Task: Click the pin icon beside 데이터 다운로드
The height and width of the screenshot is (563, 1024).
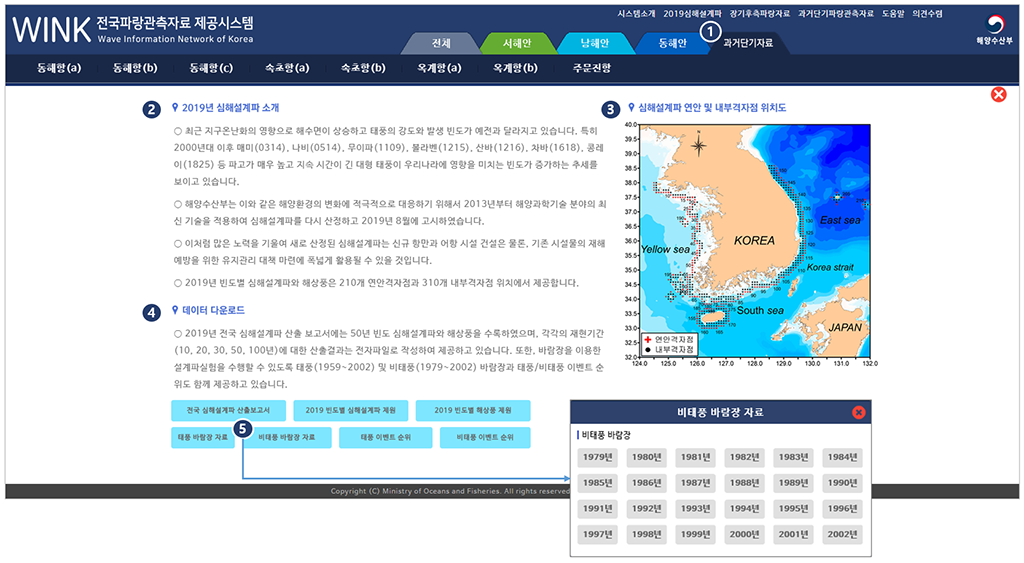Action: (175, 310)
